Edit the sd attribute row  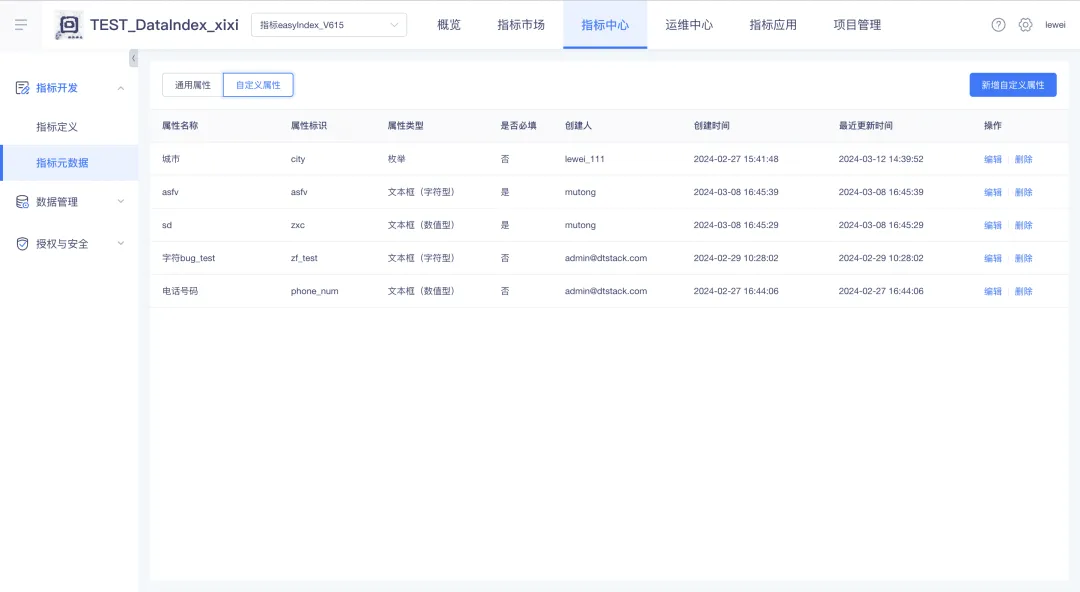pos(993,225)
